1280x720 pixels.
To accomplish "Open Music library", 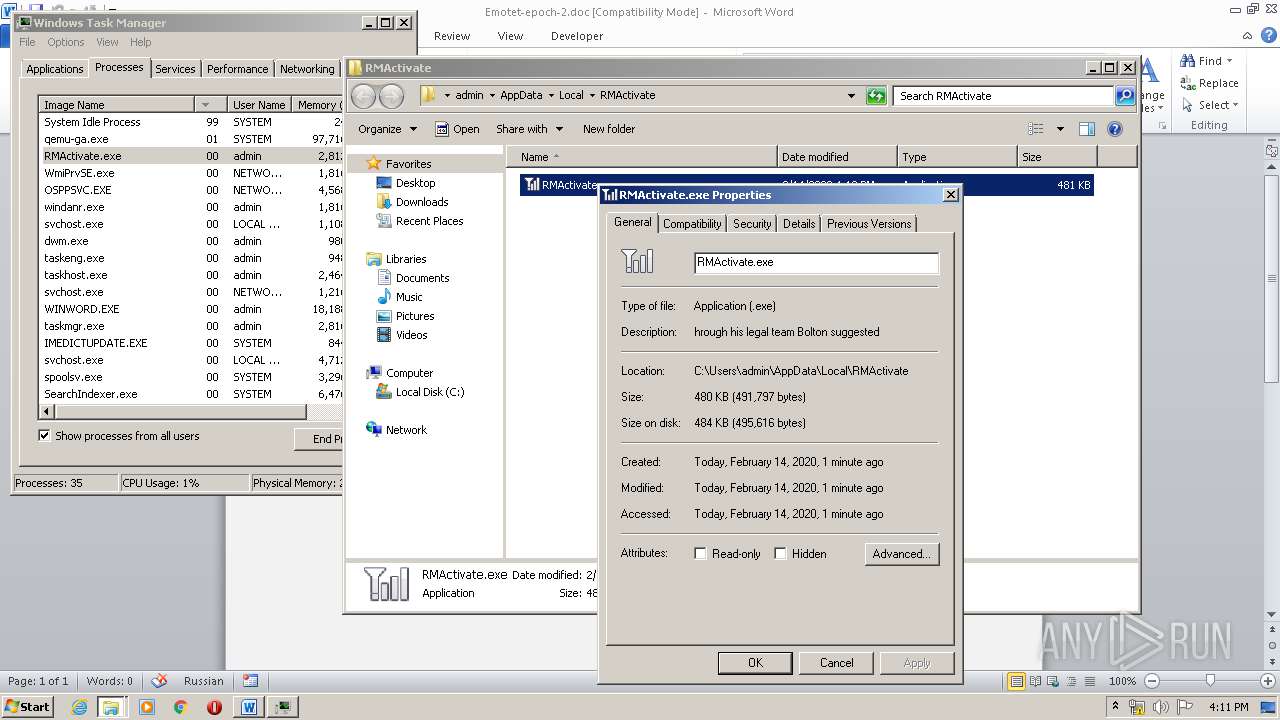I will (x=409, y=297).
